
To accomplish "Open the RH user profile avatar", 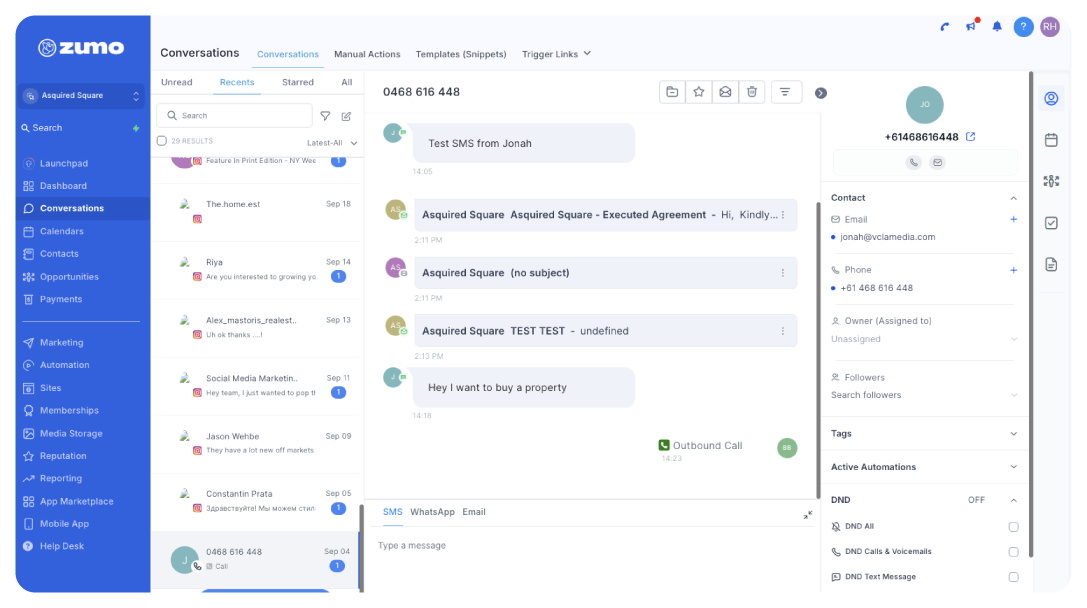I will click(x=1050, y=26).
